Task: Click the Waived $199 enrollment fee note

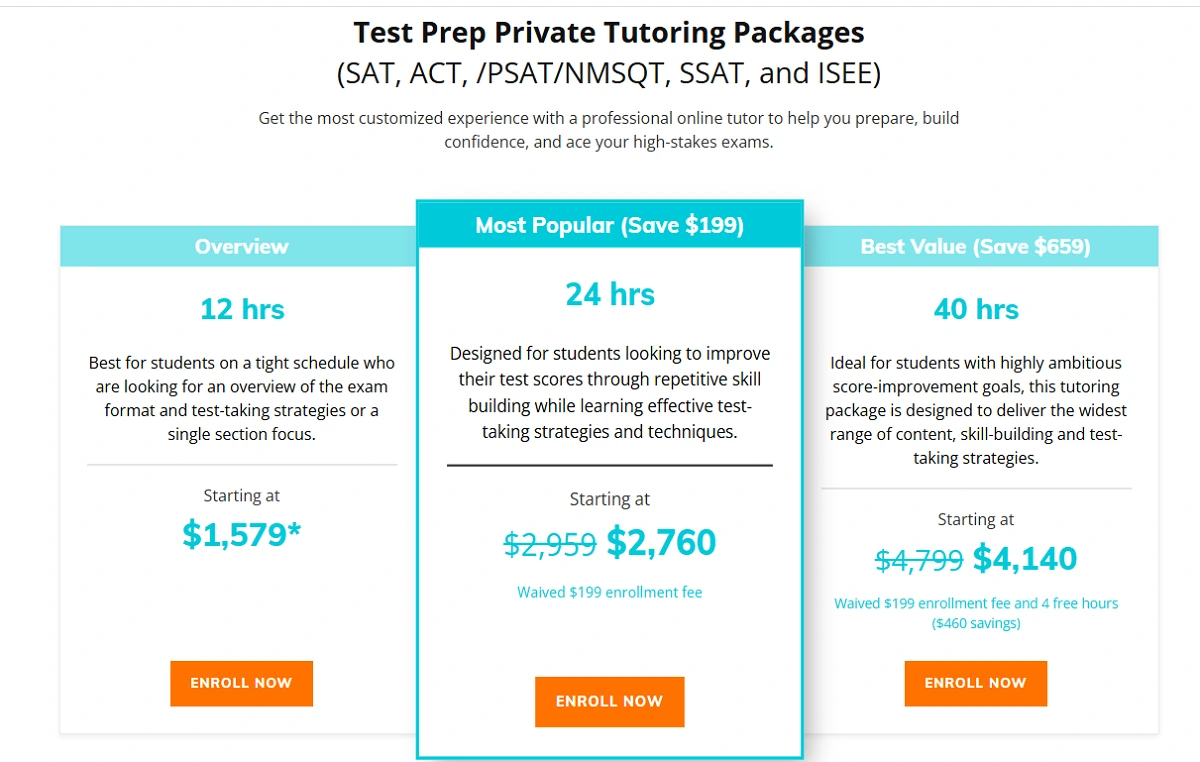Action: click(x=609, y=592)
